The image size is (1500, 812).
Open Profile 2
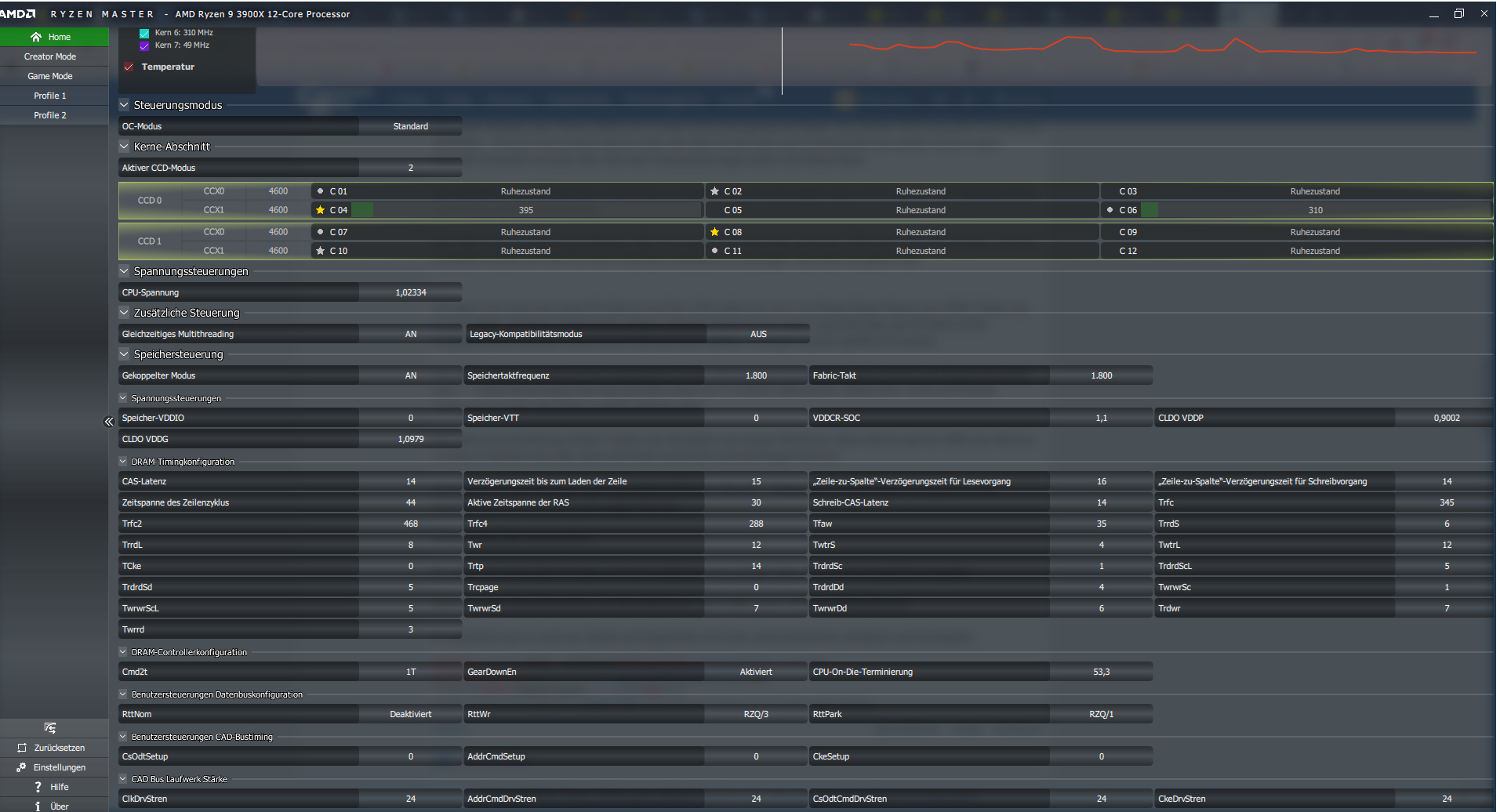(x=54, y=115)
